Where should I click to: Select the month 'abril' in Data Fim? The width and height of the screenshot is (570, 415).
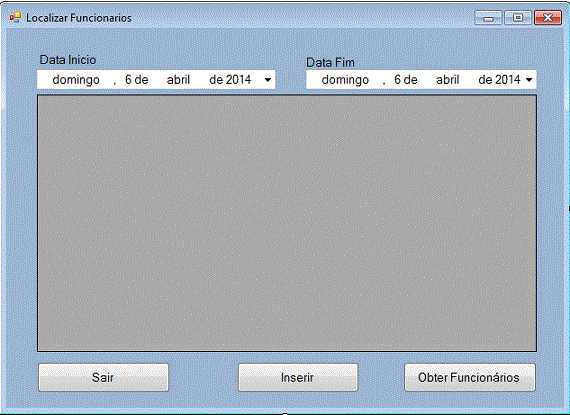click(x=447, y=80)
